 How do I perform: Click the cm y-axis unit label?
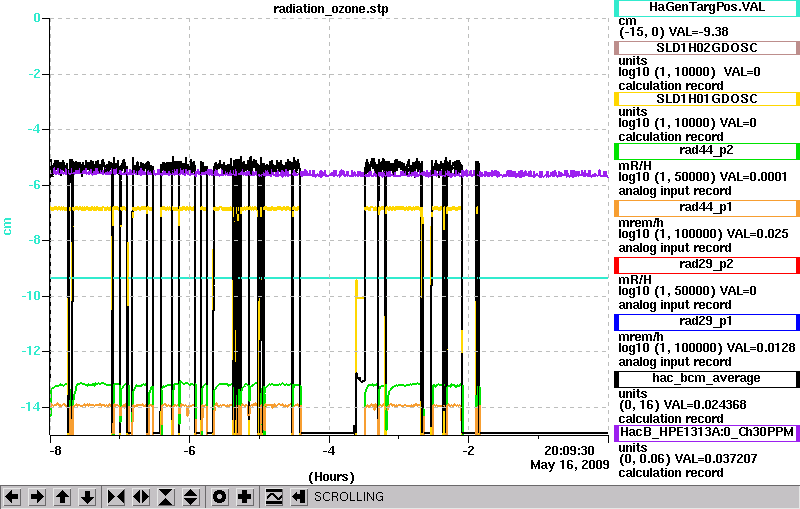(x=7, y=226)
